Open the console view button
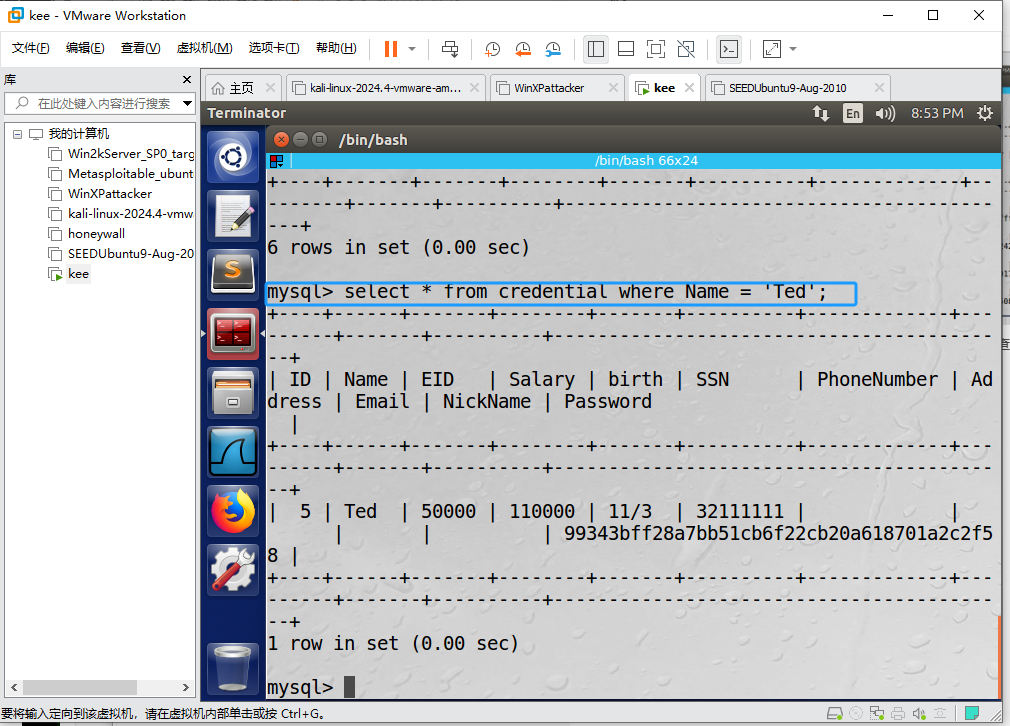Viewport: 1010px width, 726px height. pyautogui.click(x=729, y=49)
